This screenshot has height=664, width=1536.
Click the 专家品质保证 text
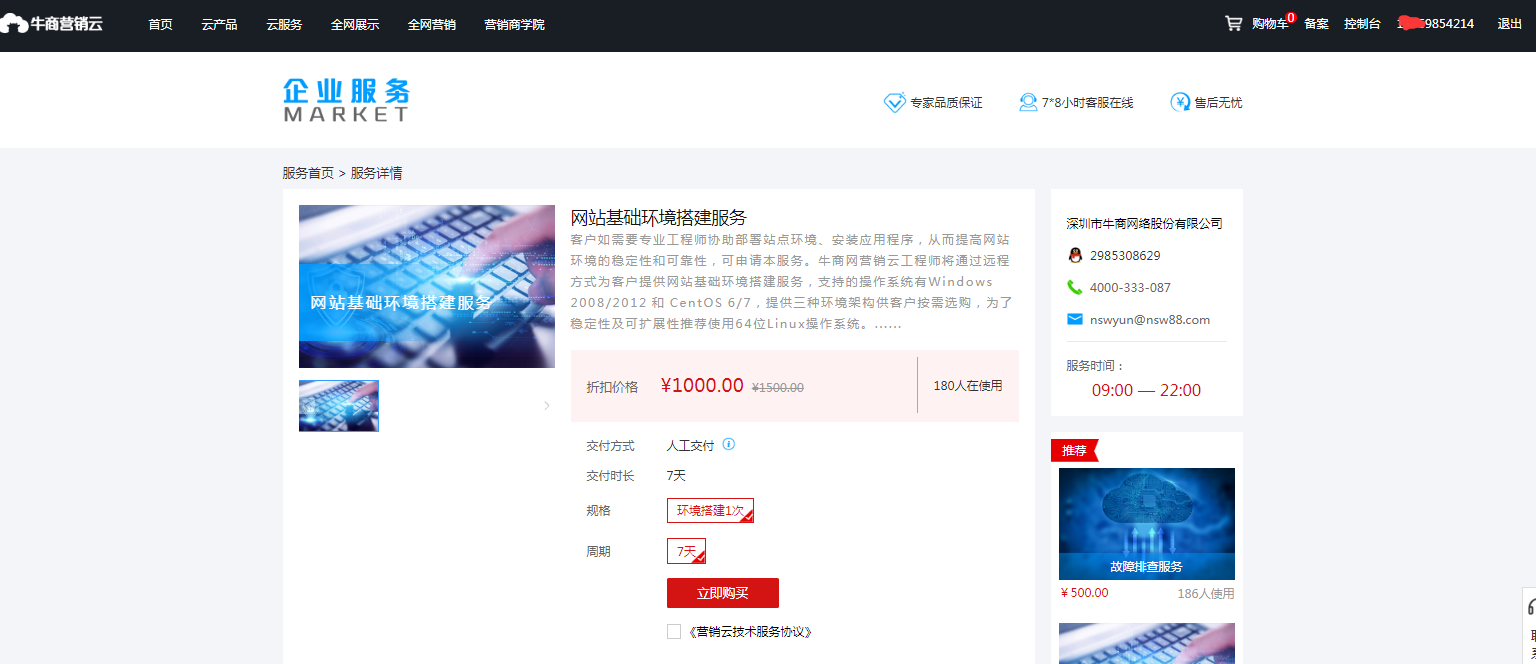pos(946,103)
